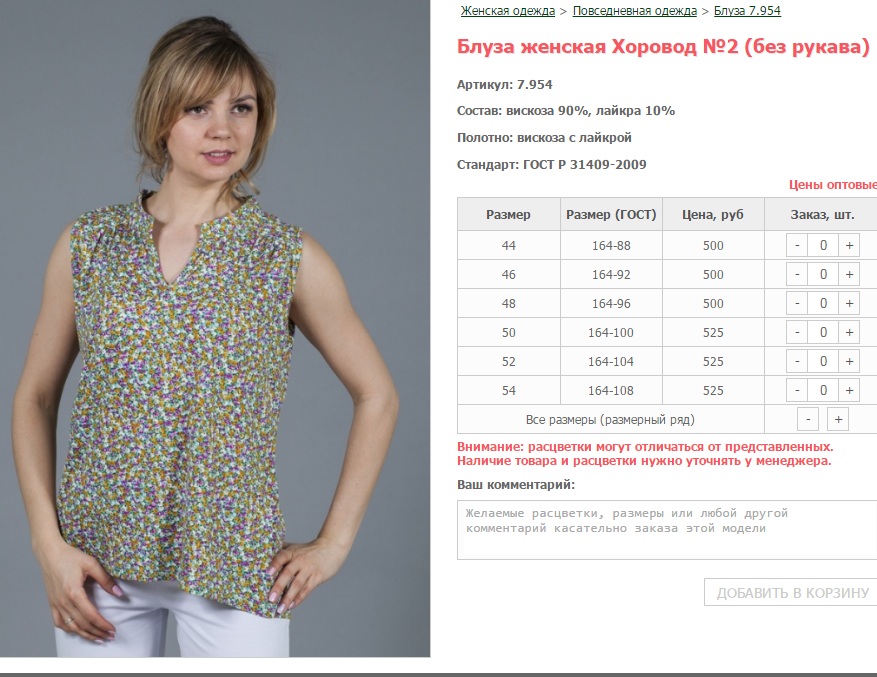Remove one of all sizes with minus
The image size is (877, 677).
point(808,420)
